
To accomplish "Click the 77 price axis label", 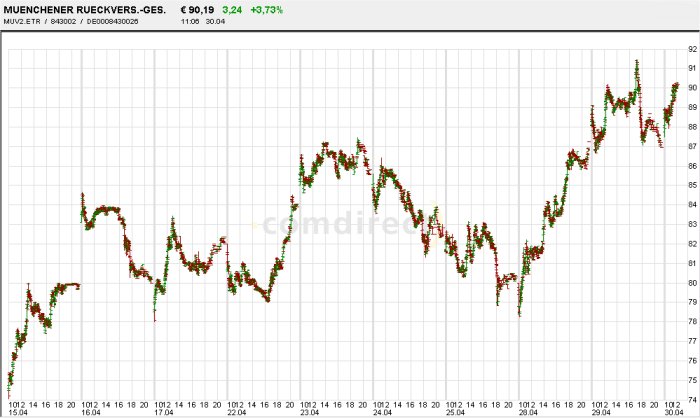I will click(692, 341).
